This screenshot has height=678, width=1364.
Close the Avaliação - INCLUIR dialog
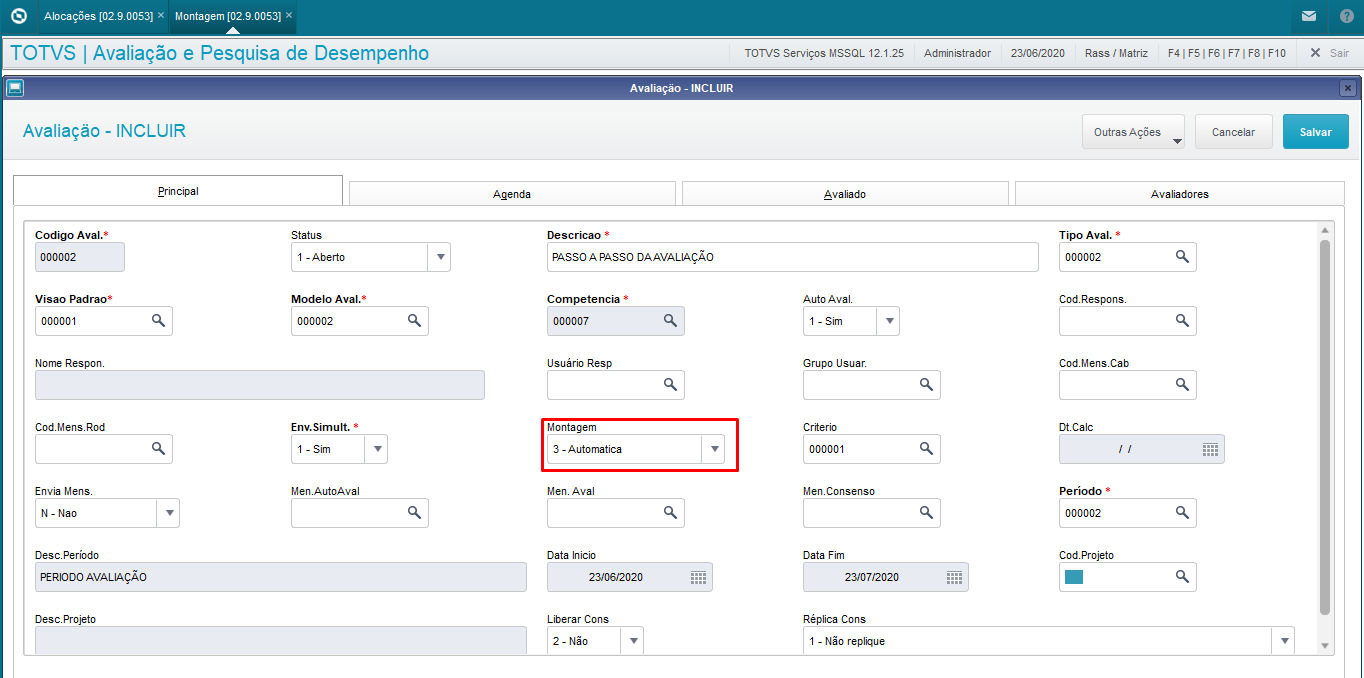pyautogui.click(x=1347, y=88)
